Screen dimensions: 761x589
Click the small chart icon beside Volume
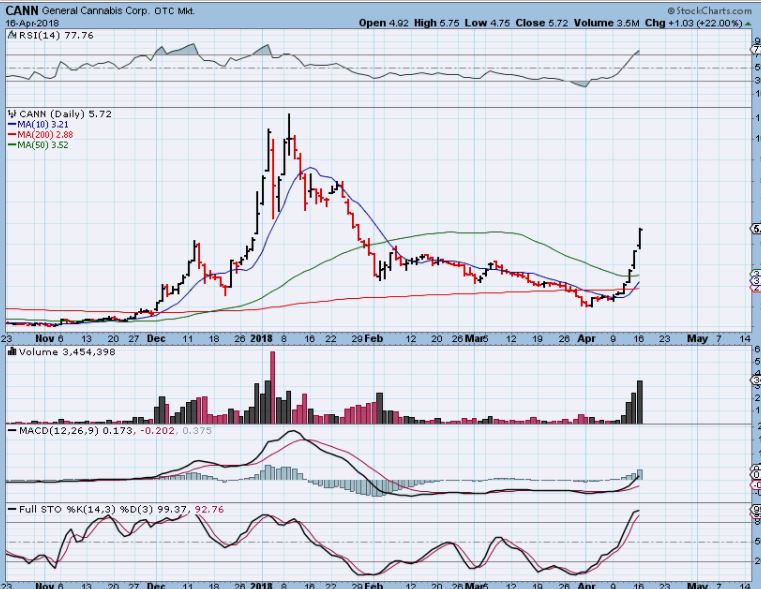pyautogui.click(x=12, y=352)
